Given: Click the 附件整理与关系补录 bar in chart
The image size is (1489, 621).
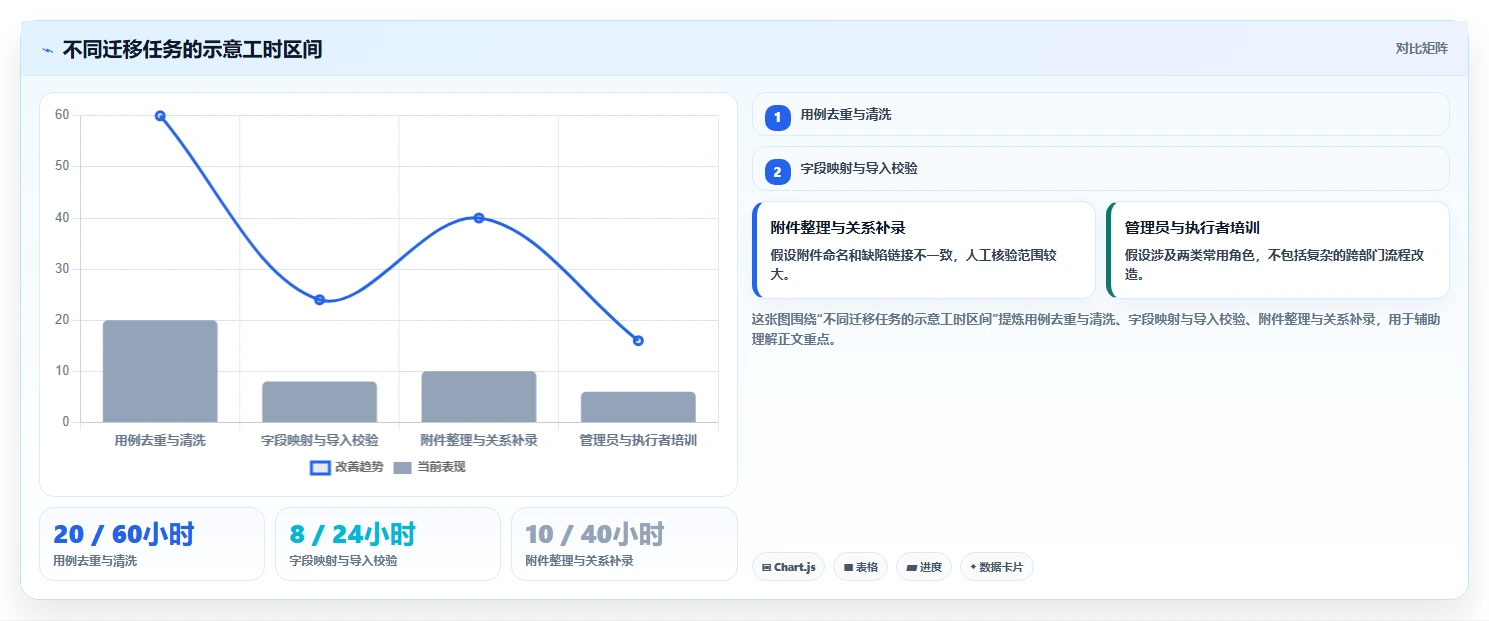Looking at the screenshot, I should (479, 397).
